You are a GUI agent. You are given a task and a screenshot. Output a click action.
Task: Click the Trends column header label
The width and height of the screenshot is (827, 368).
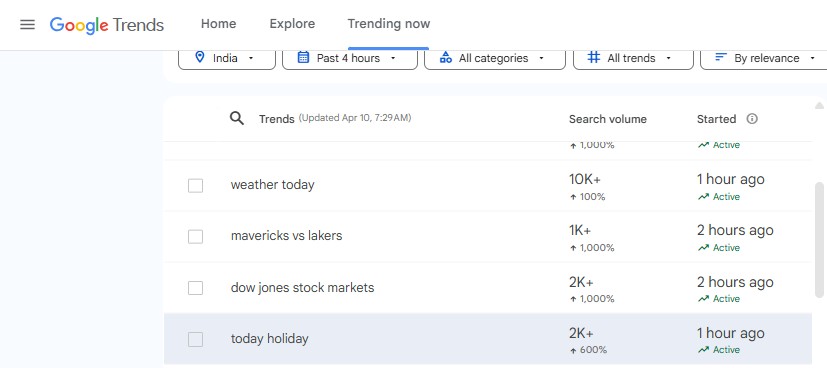[x=276, y=119]
